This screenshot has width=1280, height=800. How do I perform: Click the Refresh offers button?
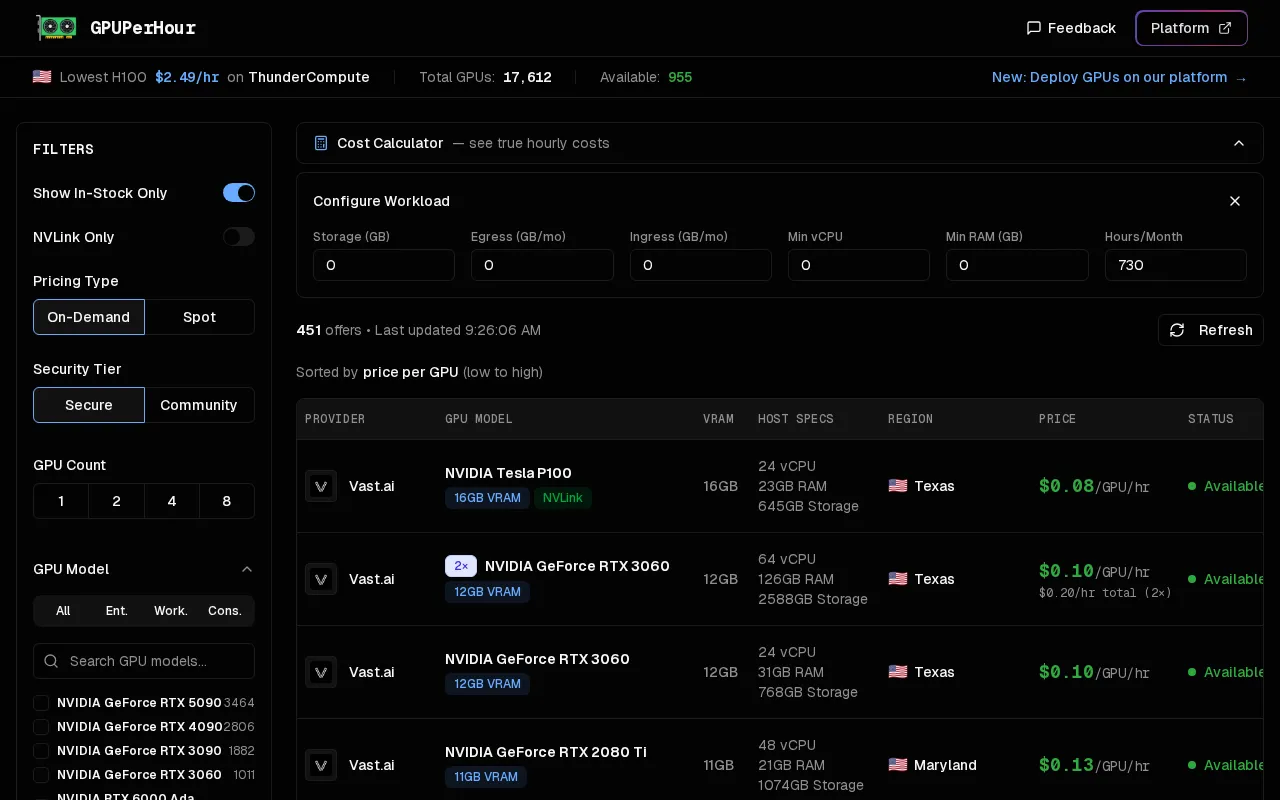[1211, 330]
